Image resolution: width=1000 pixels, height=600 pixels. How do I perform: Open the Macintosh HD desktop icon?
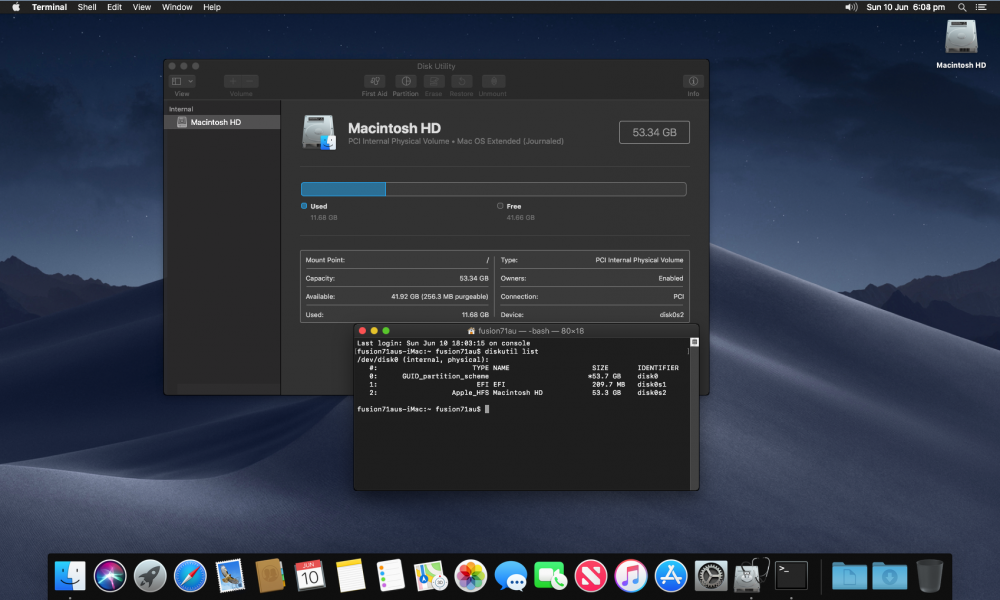[x=961, y=37]
